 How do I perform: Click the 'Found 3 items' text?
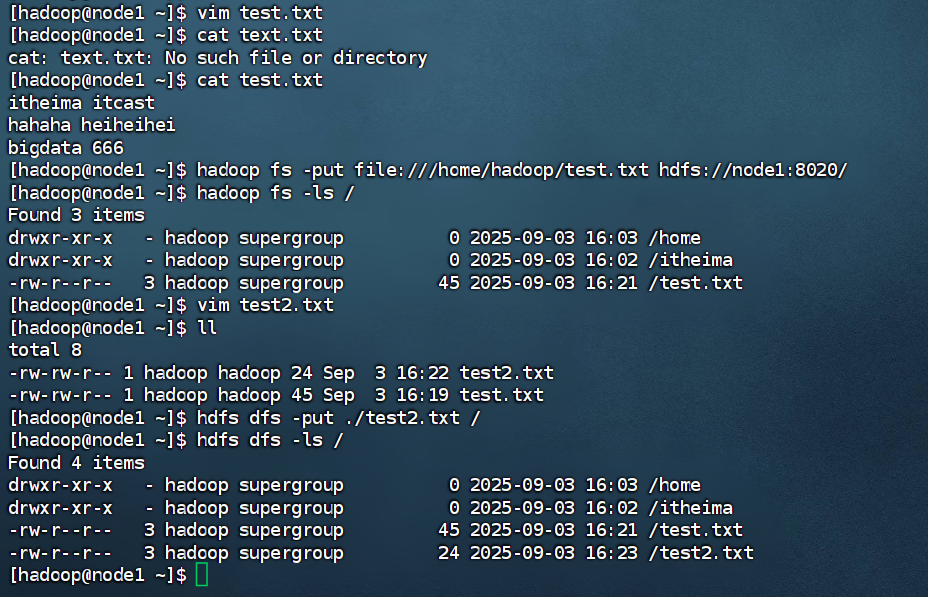[x=76, y=215]
